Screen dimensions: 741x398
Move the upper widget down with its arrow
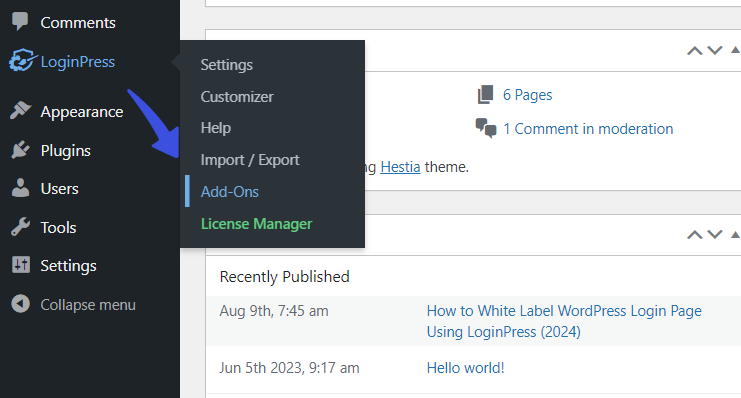pyautogui.click(x=715, y=51)
